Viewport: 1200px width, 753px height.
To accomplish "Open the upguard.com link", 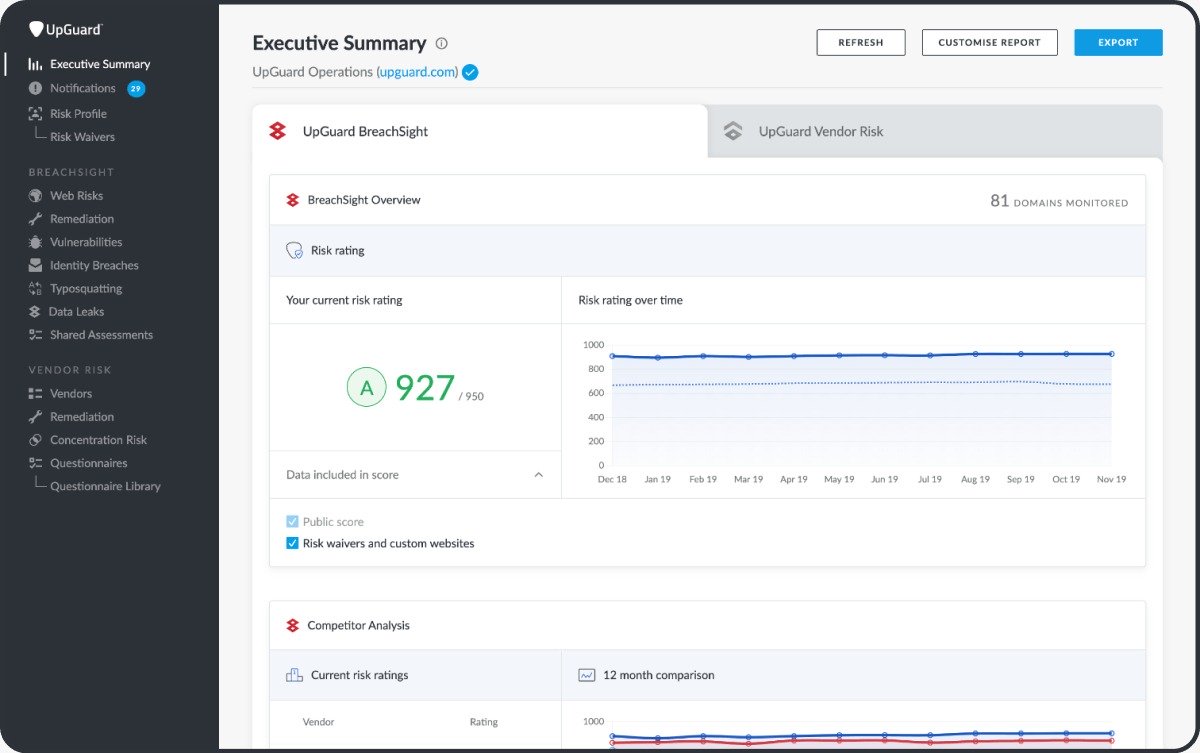I will tap(419, 72).
